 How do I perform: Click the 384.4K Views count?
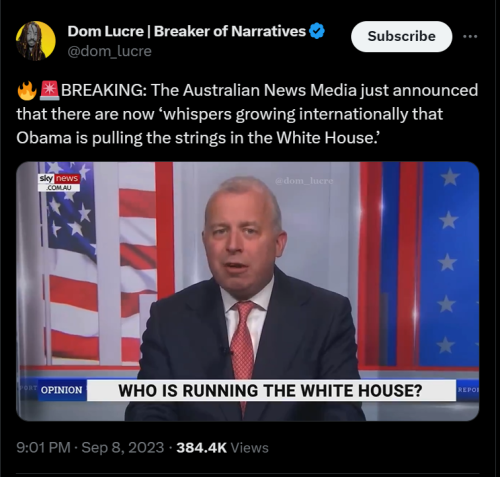click(222, 448)
